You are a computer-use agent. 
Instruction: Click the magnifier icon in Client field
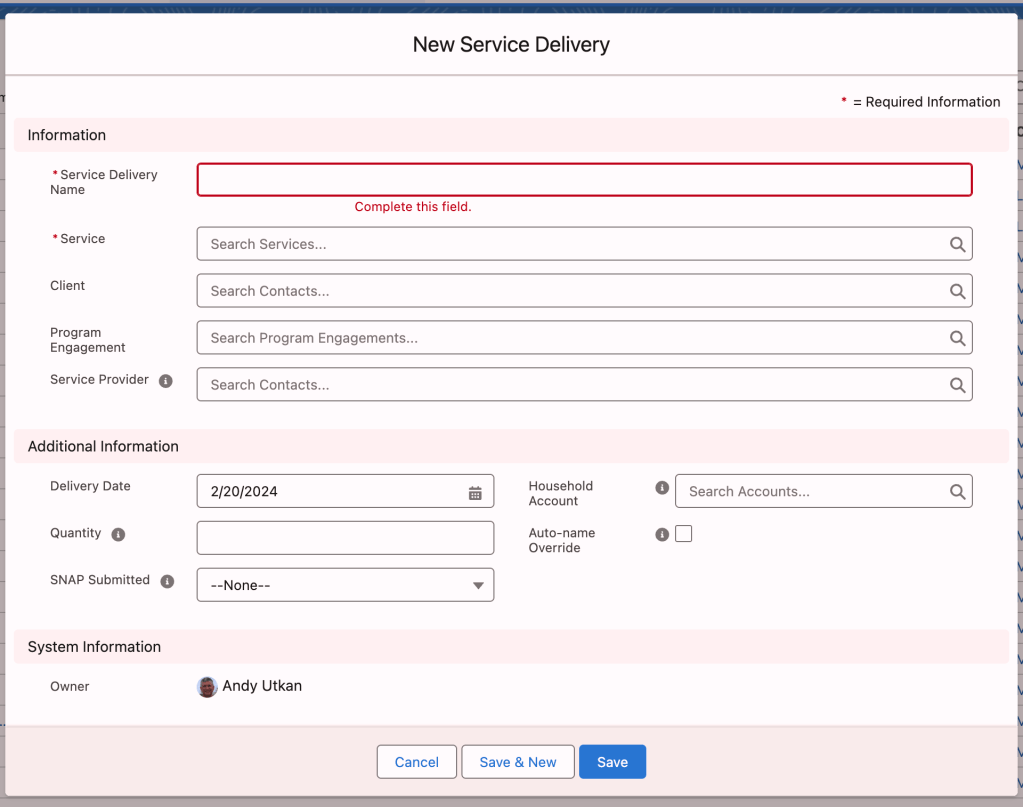pyautogui.click(x=957, y=291)
